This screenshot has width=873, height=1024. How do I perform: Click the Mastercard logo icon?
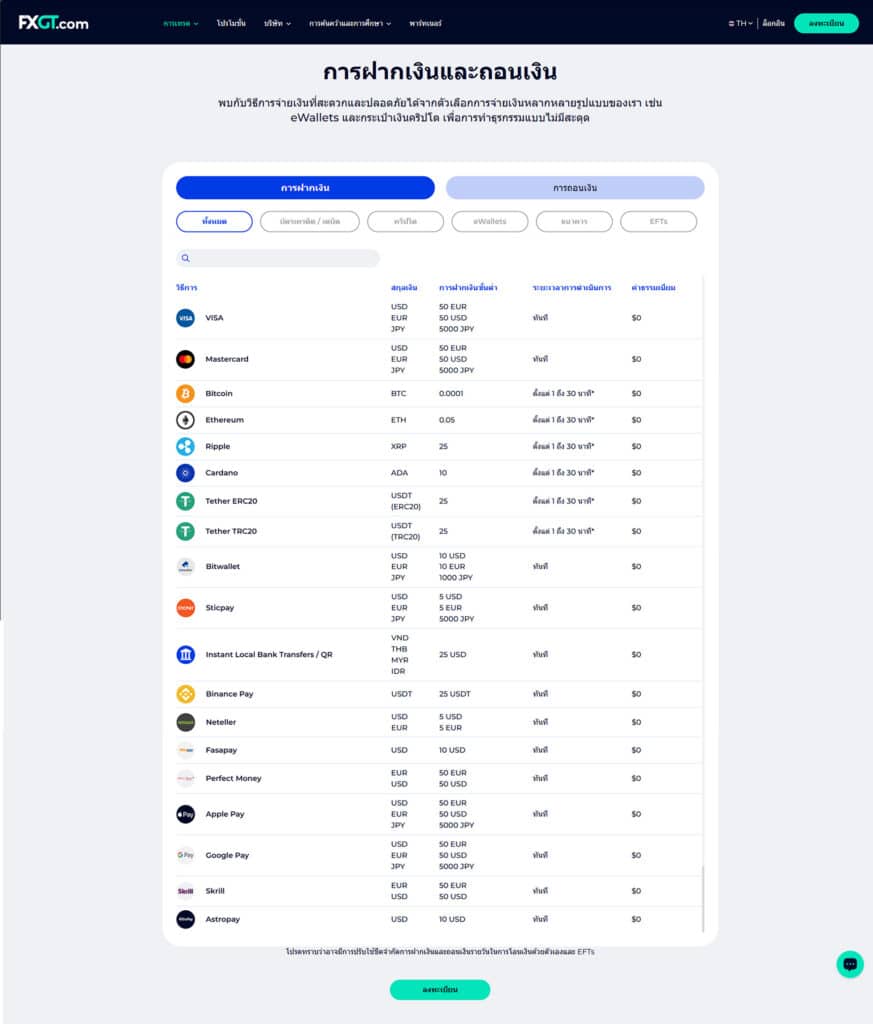point(185,359)
